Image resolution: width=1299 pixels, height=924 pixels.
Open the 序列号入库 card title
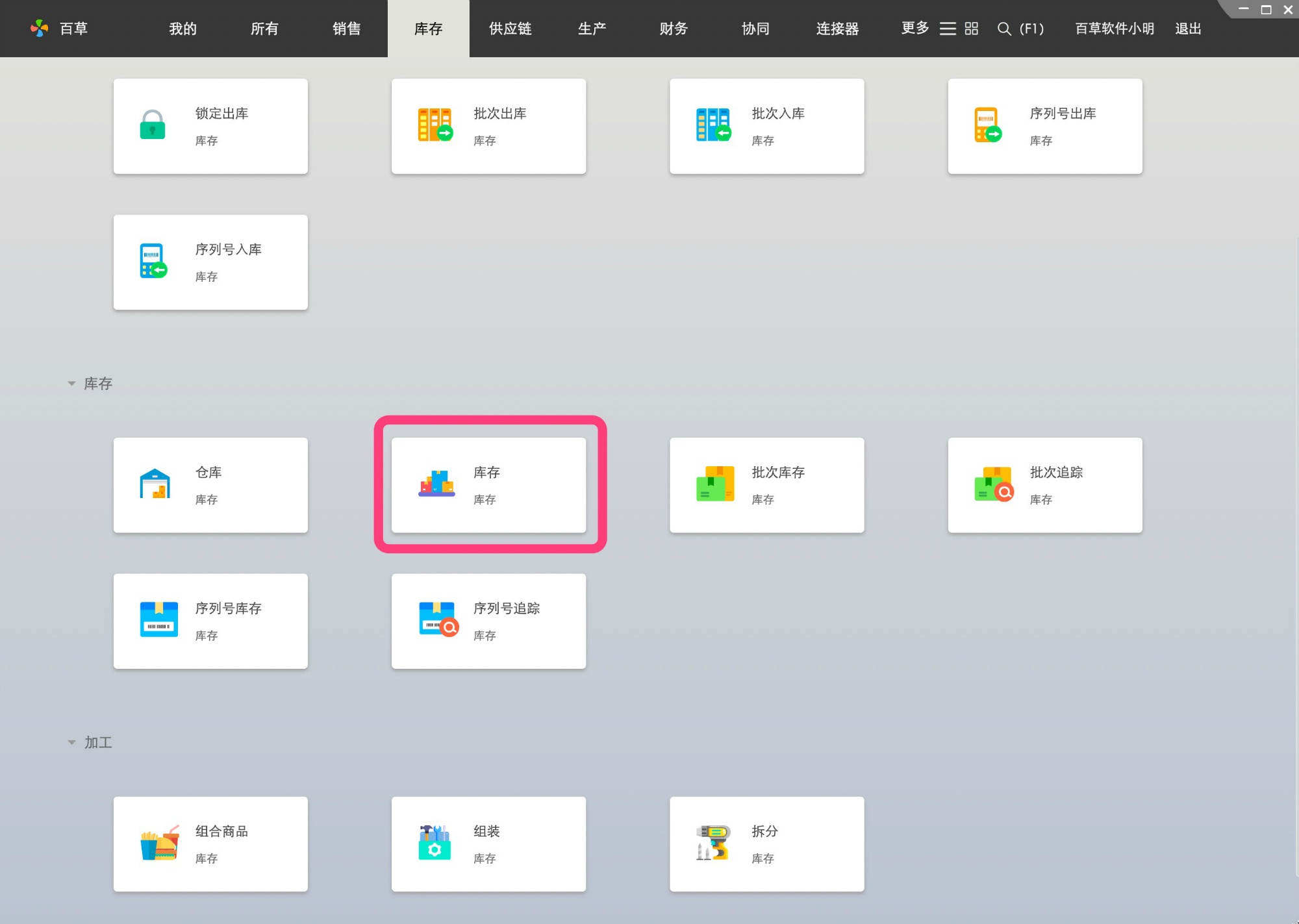[x=229, y=249]
